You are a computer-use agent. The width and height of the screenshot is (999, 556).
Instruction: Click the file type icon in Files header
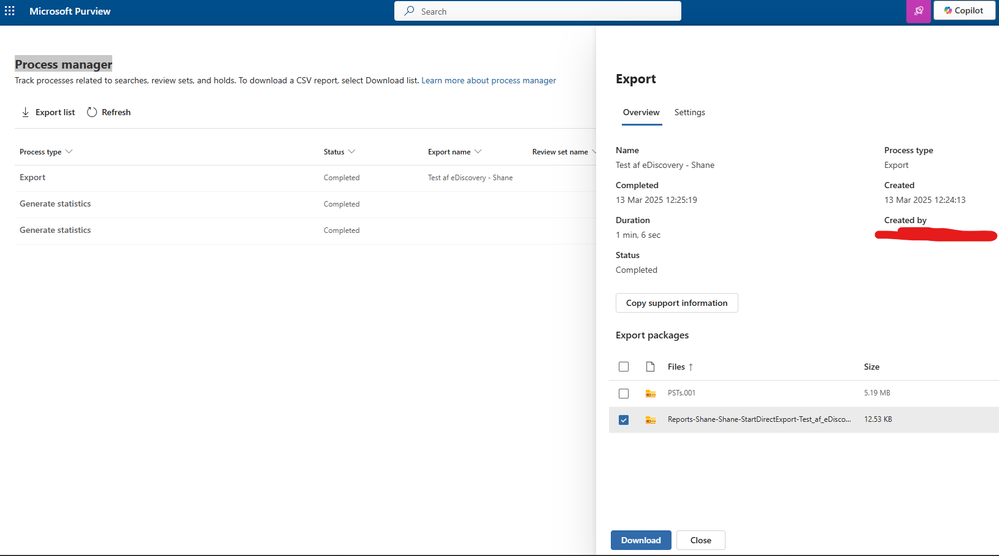[x=650, y=367]
